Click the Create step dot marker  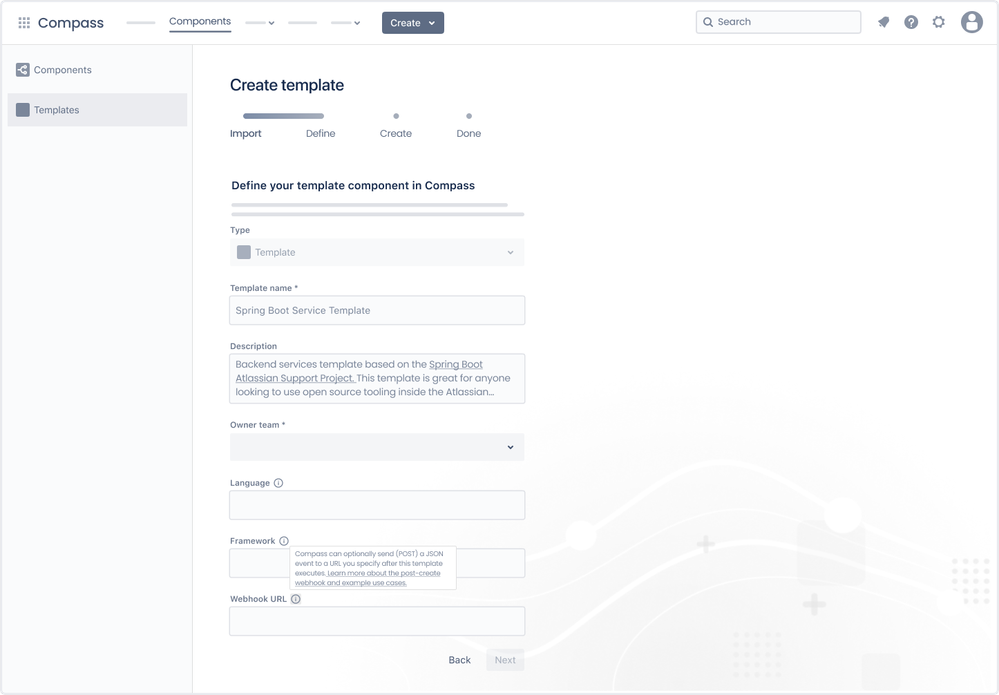pos(396,116)
